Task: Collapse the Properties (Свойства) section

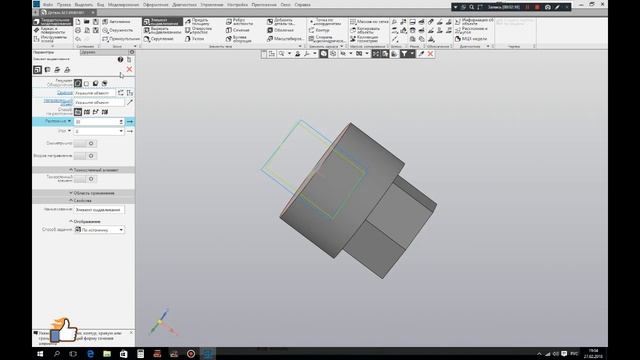Action: pyautogui.click(x=83, y=201)
